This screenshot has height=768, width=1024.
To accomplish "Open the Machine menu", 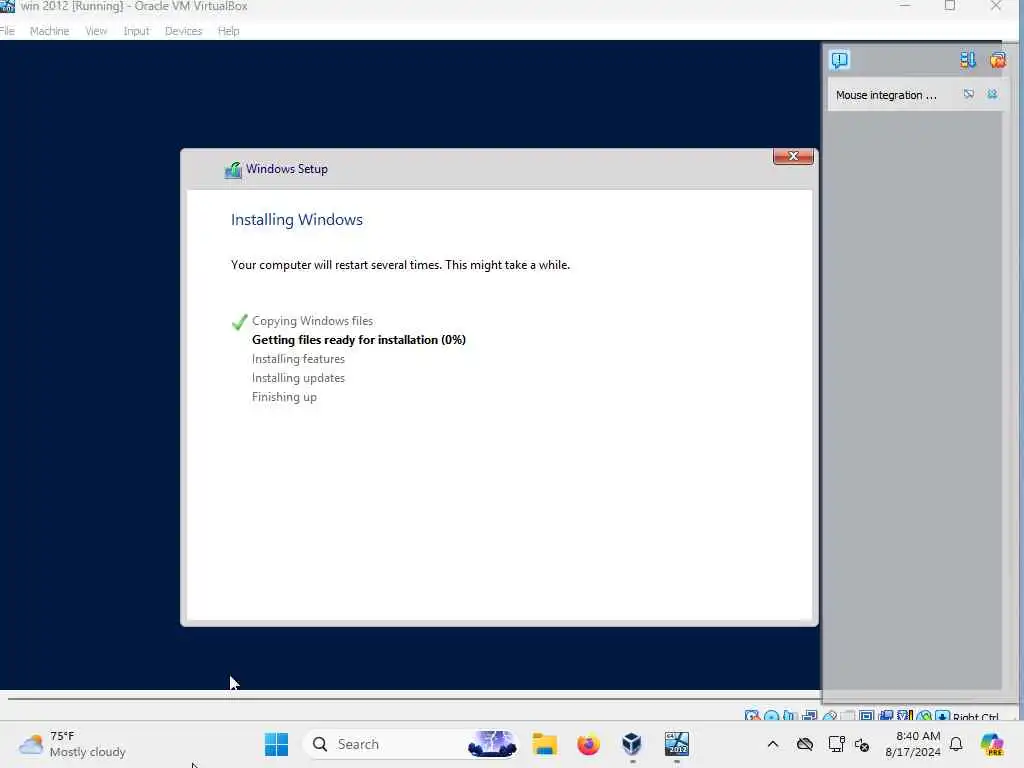I will click(x=50, y=31).
